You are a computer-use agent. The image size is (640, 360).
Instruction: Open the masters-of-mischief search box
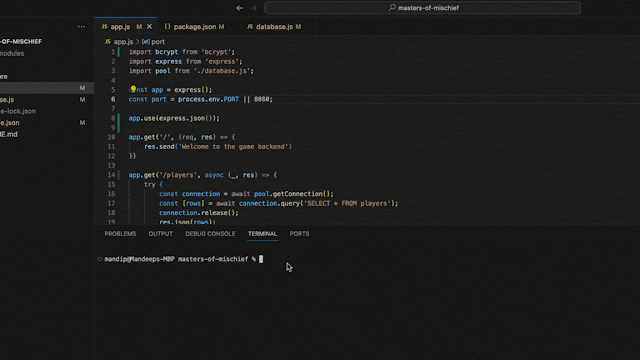[422, 8]
